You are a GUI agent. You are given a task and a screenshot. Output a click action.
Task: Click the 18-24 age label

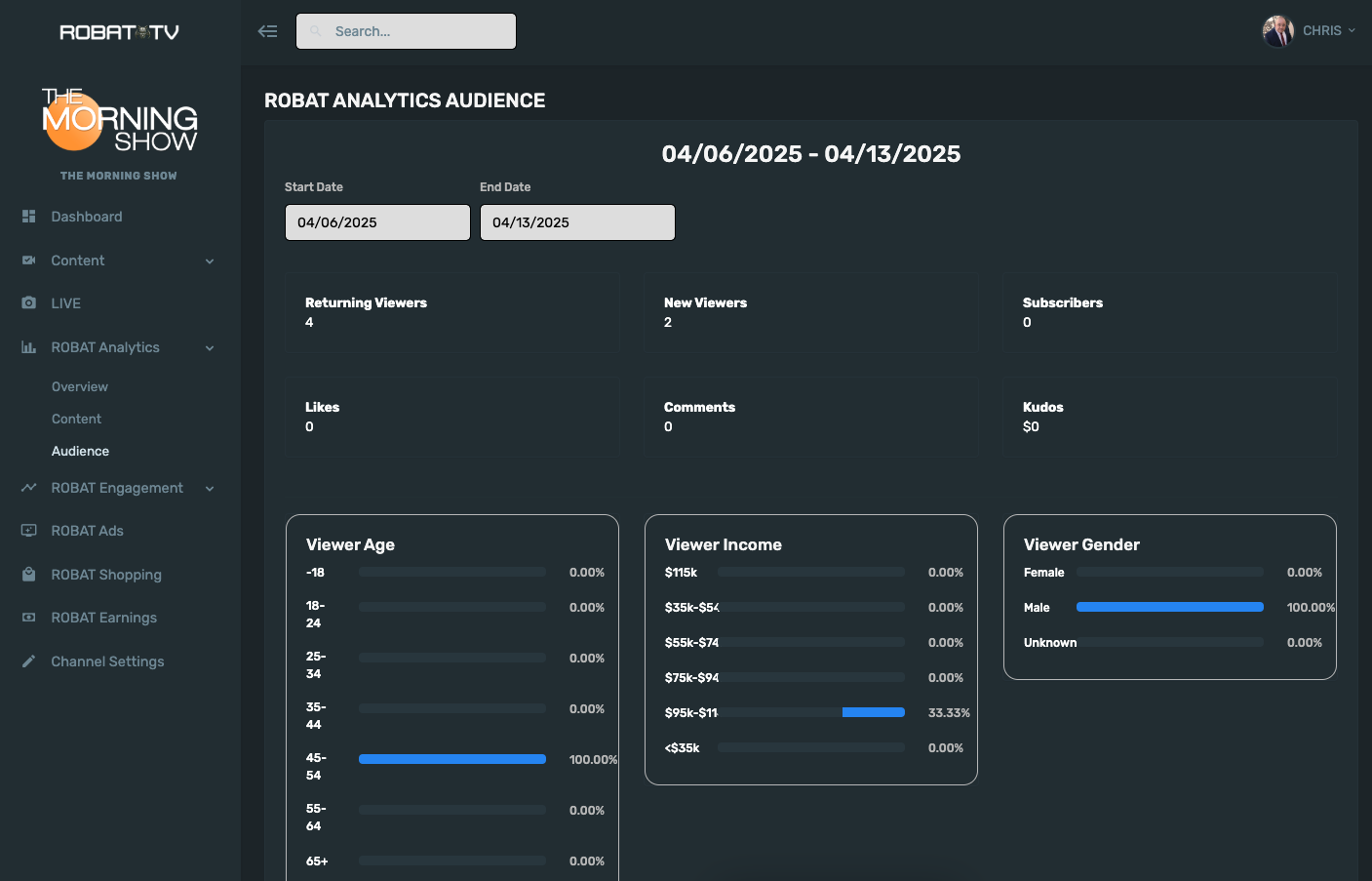(x=315, y=615)
